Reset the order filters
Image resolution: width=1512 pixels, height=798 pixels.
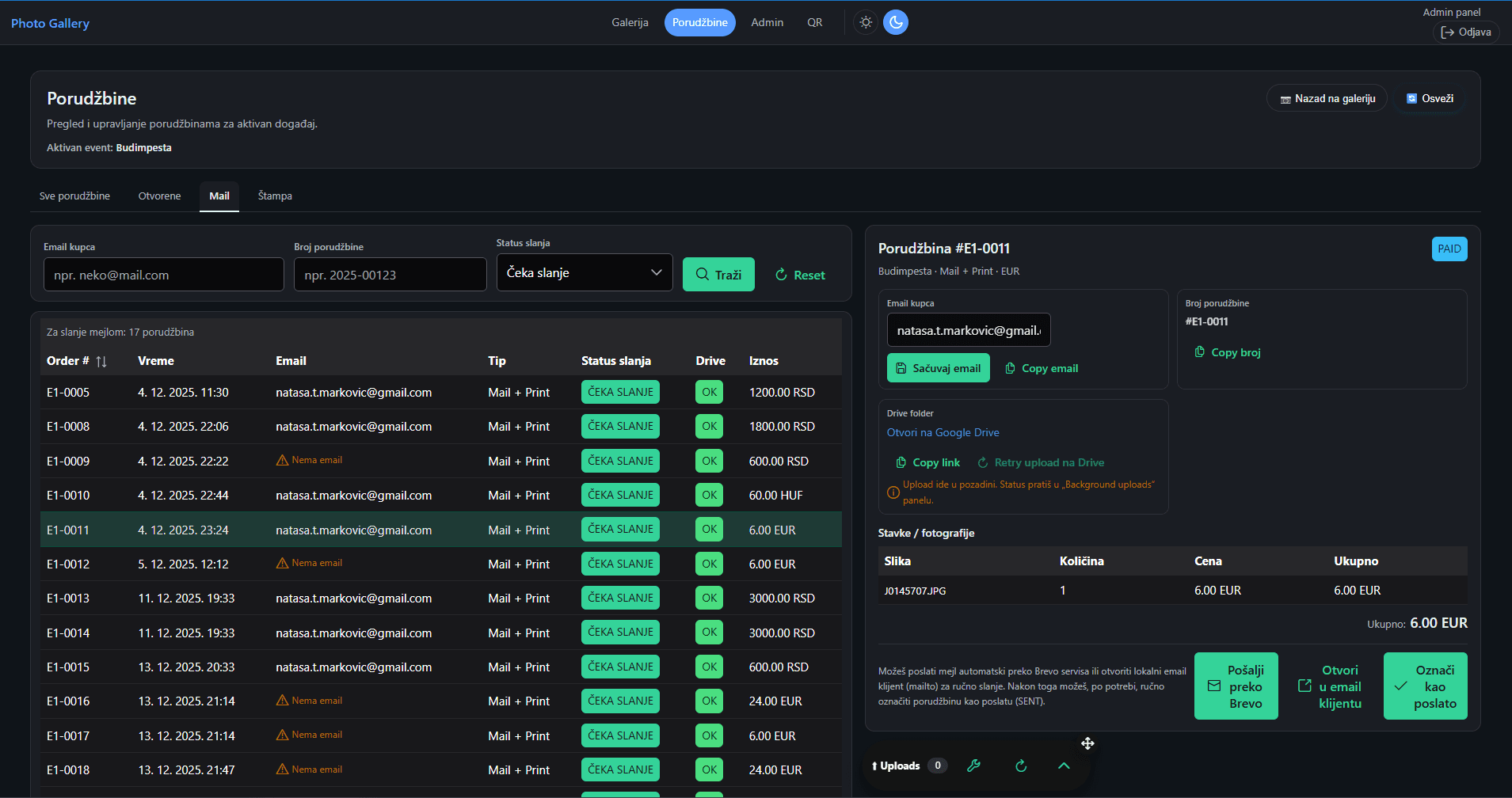[x=800, y=275]
